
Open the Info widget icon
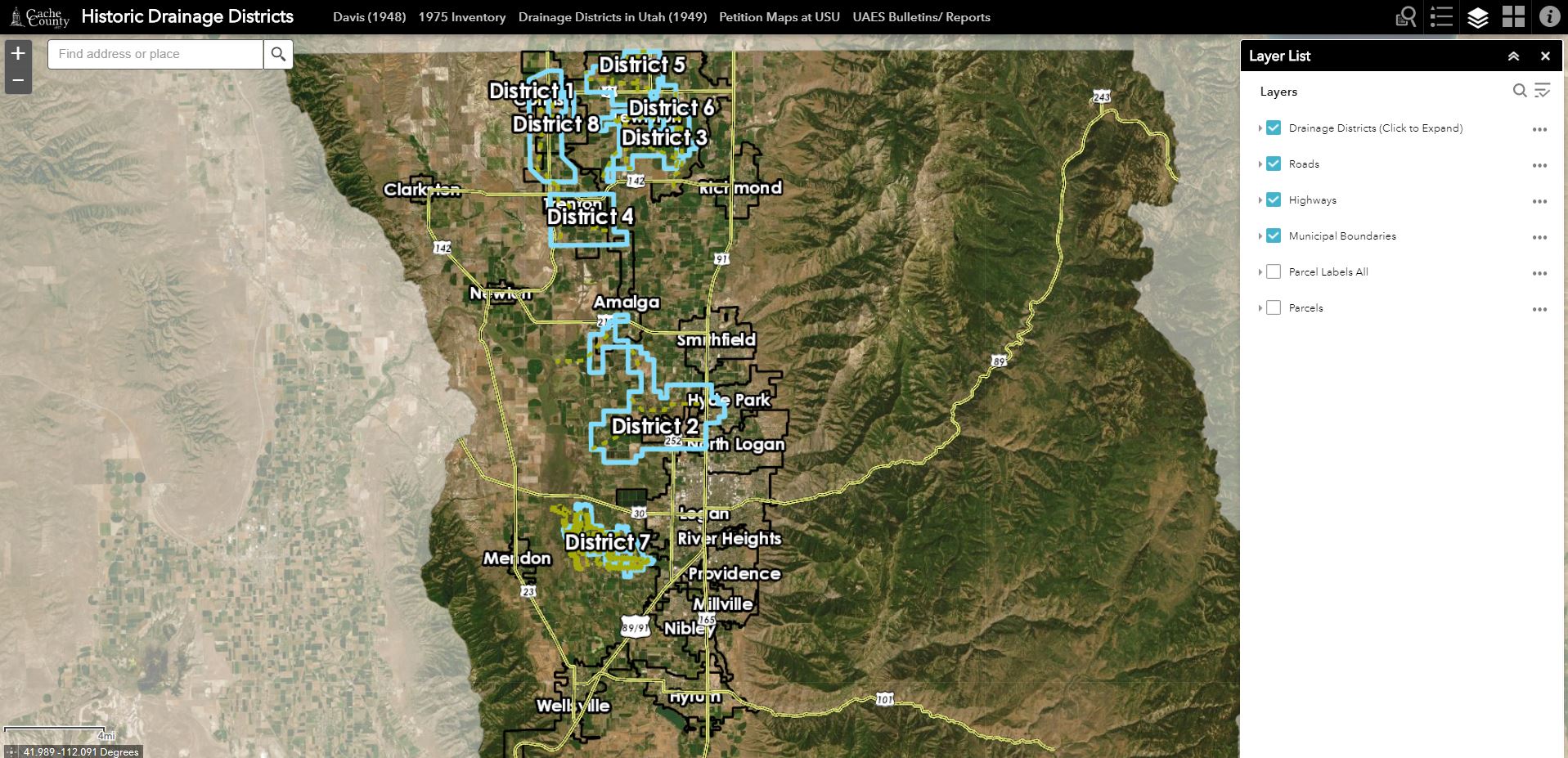click(1548, 16)
